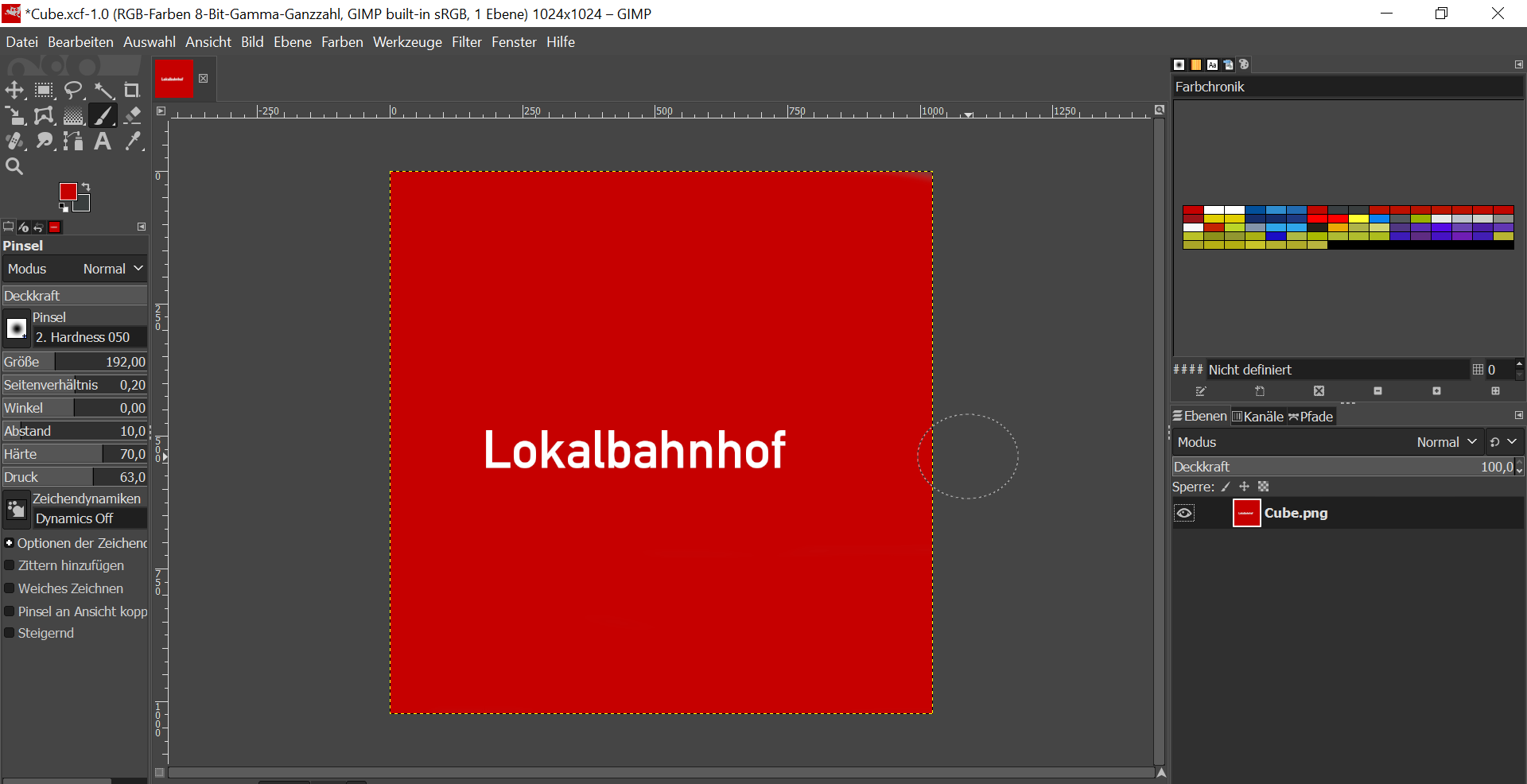Select the Rectangle Select tool

point(44,90)
